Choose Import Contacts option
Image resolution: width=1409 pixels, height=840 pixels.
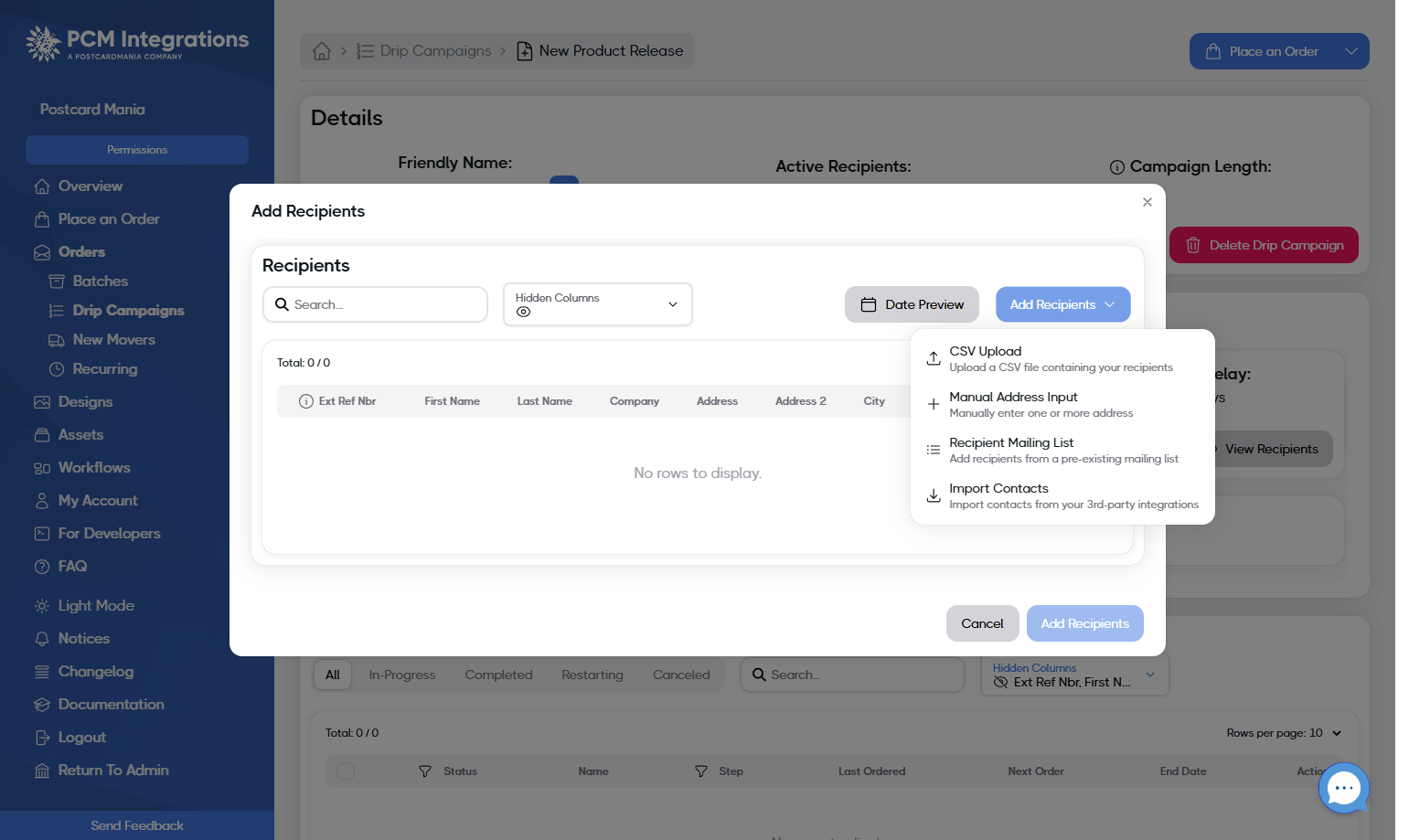coord(1062,495)
